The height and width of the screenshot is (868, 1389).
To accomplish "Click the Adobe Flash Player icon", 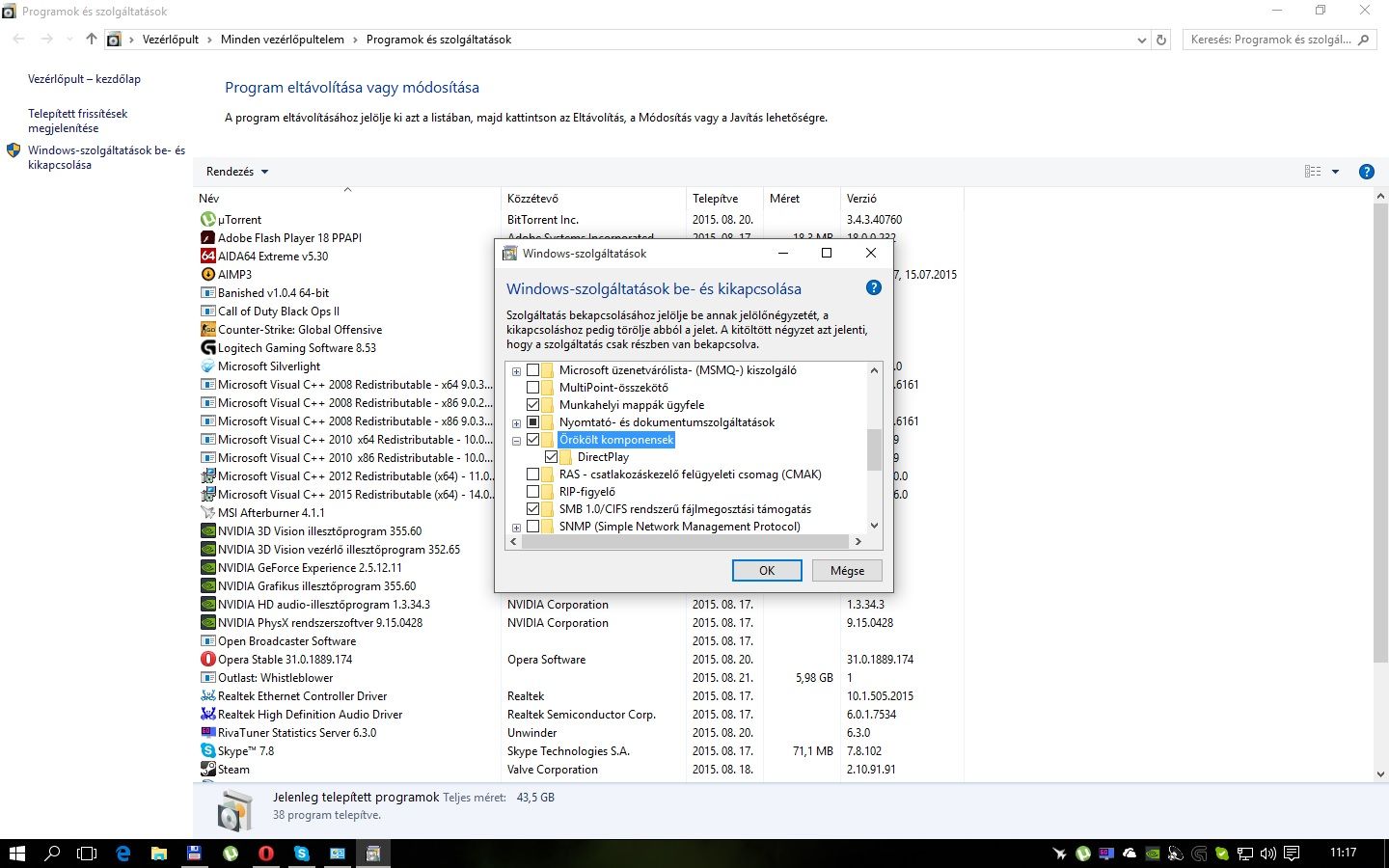I will point(207,238).
